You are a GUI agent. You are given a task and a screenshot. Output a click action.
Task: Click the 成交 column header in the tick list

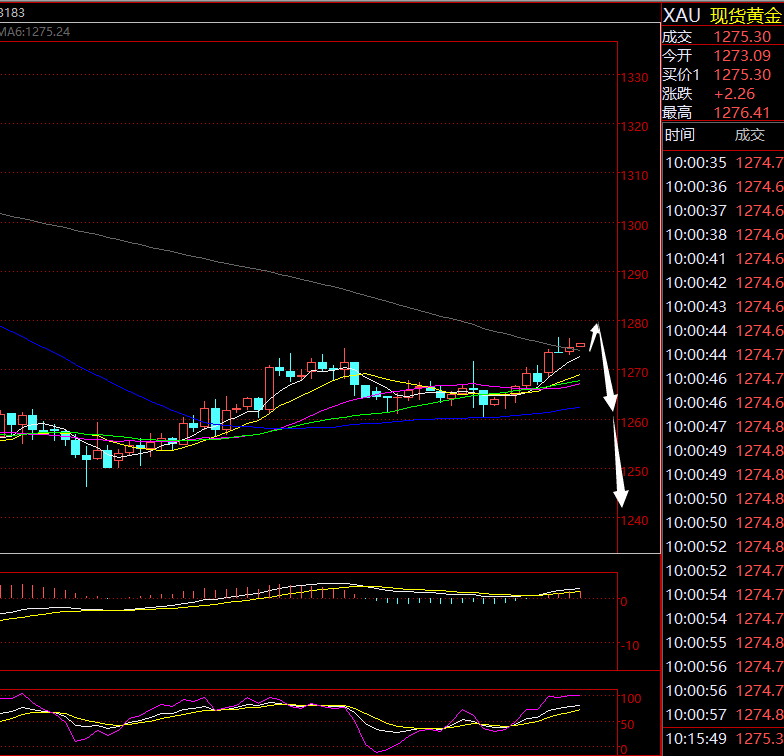[x=750, y=134]
